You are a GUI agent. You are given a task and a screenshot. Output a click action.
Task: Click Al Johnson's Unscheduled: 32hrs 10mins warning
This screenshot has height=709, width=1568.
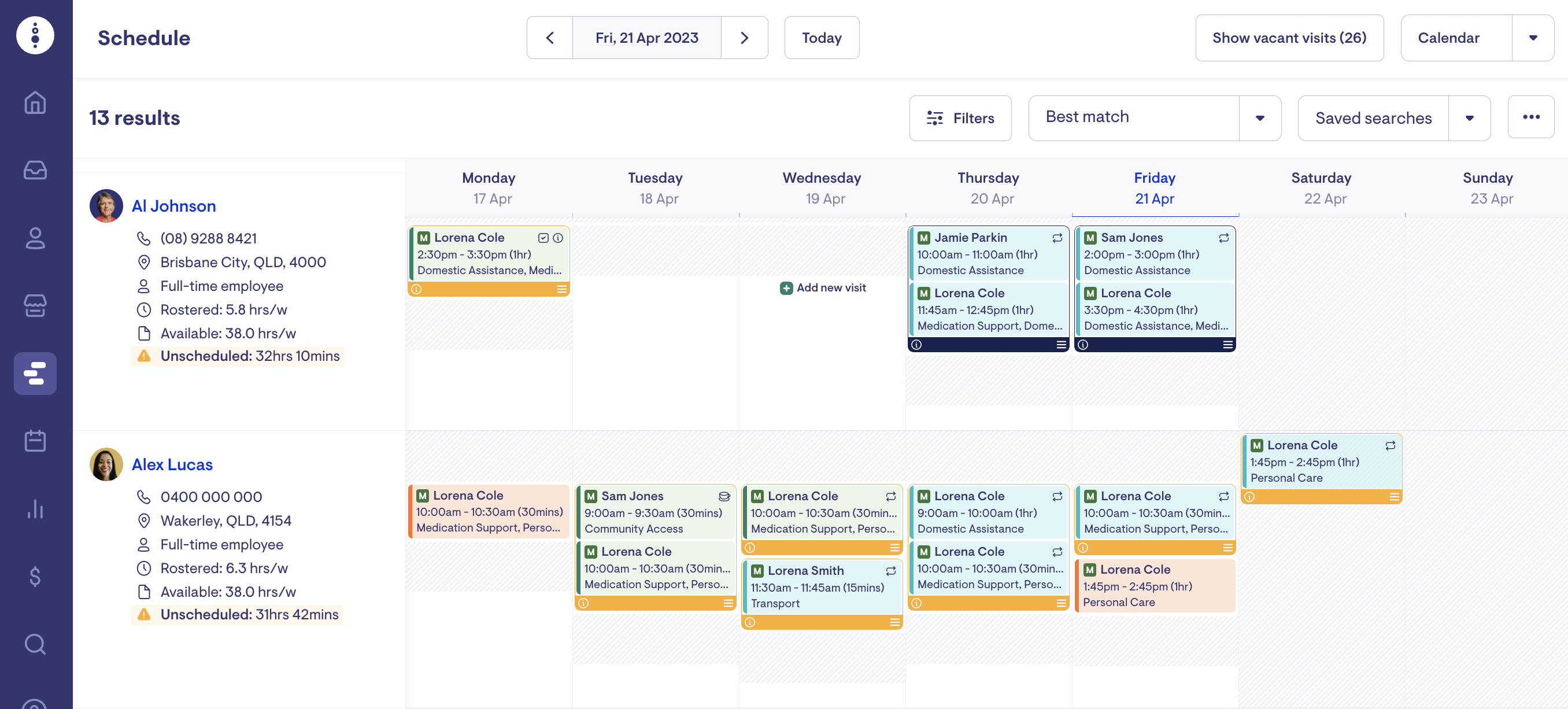238,356
